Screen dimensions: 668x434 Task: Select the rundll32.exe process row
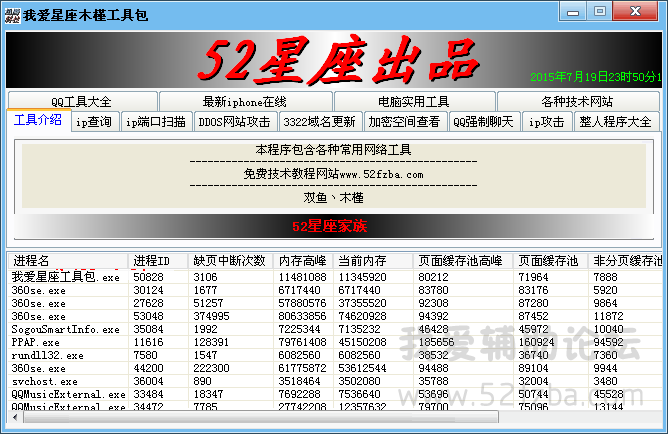tap(336, 355)
